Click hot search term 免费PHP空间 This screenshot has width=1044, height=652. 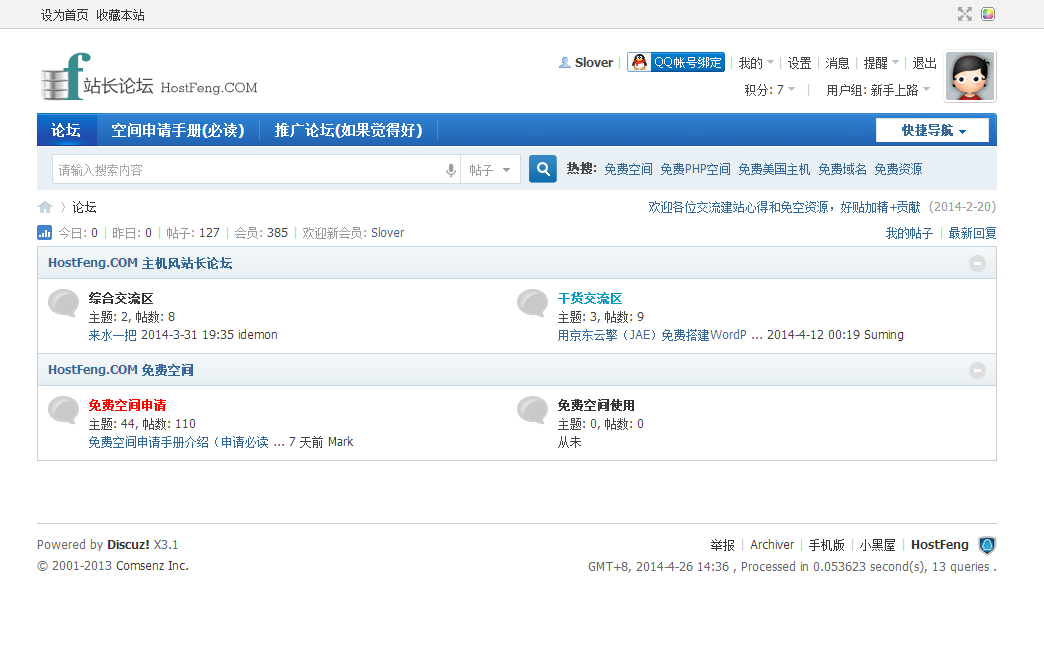pyautogui.click(x=695, y=169)
